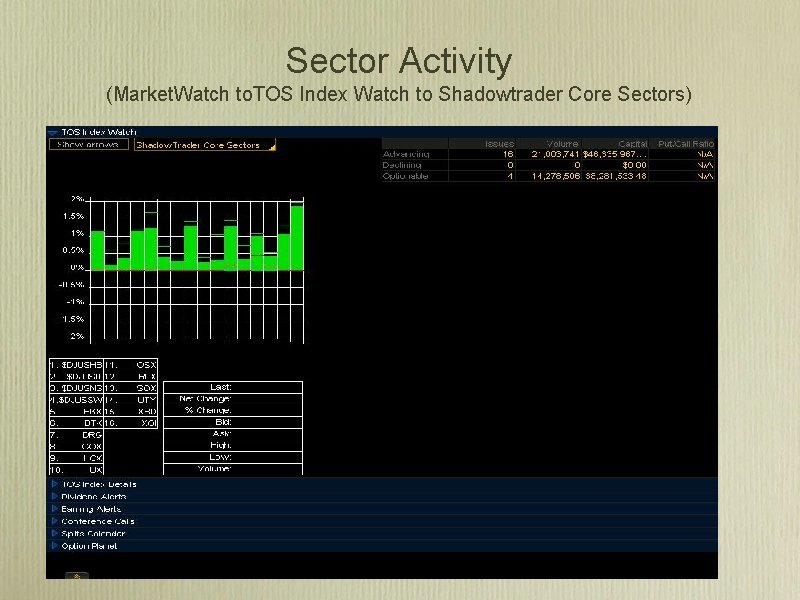Click the Declining row label

point(402,165)
